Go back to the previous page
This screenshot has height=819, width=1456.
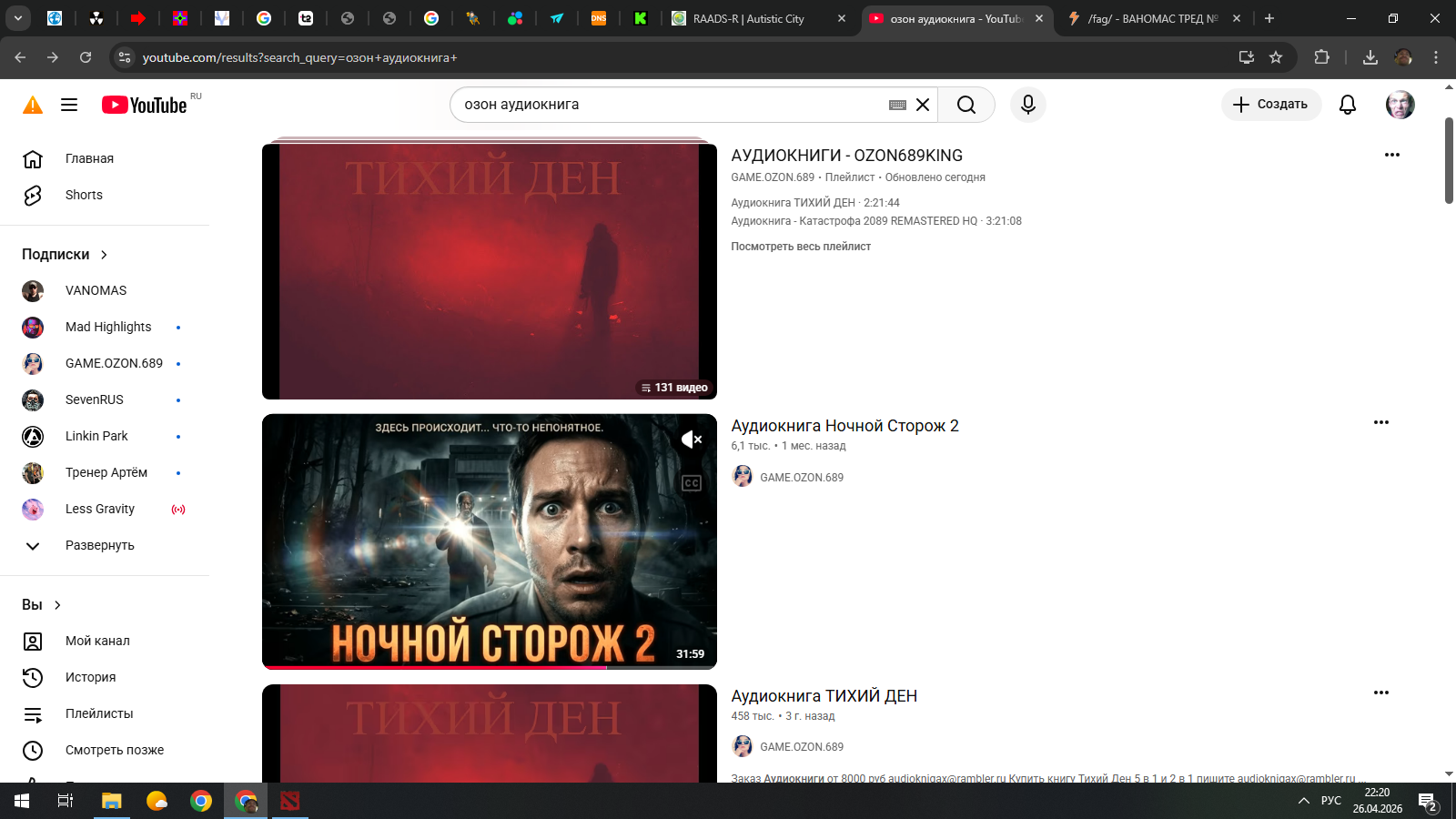(20, 57)
